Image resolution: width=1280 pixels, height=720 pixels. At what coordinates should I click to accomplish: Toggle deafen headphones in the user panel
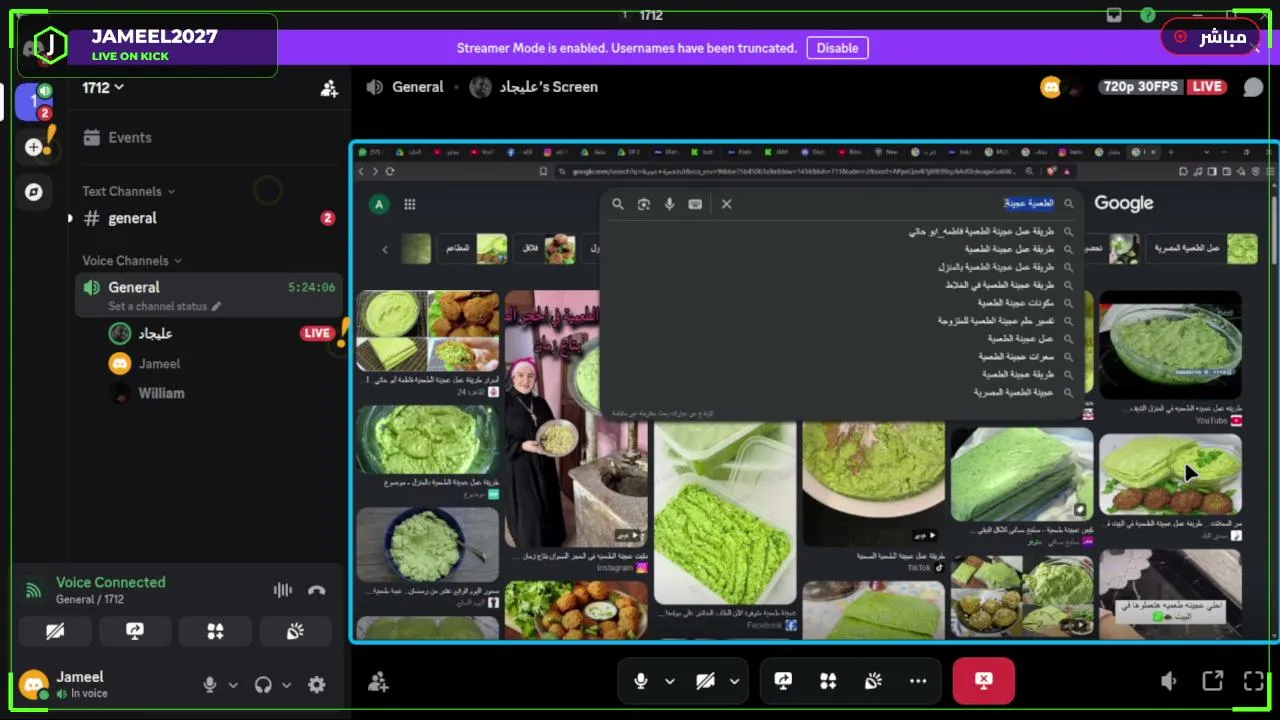coord(263,685)
